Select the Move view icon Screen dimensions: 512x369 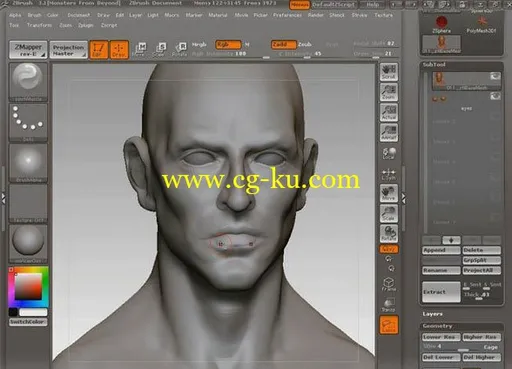click(x=389, y=193)
